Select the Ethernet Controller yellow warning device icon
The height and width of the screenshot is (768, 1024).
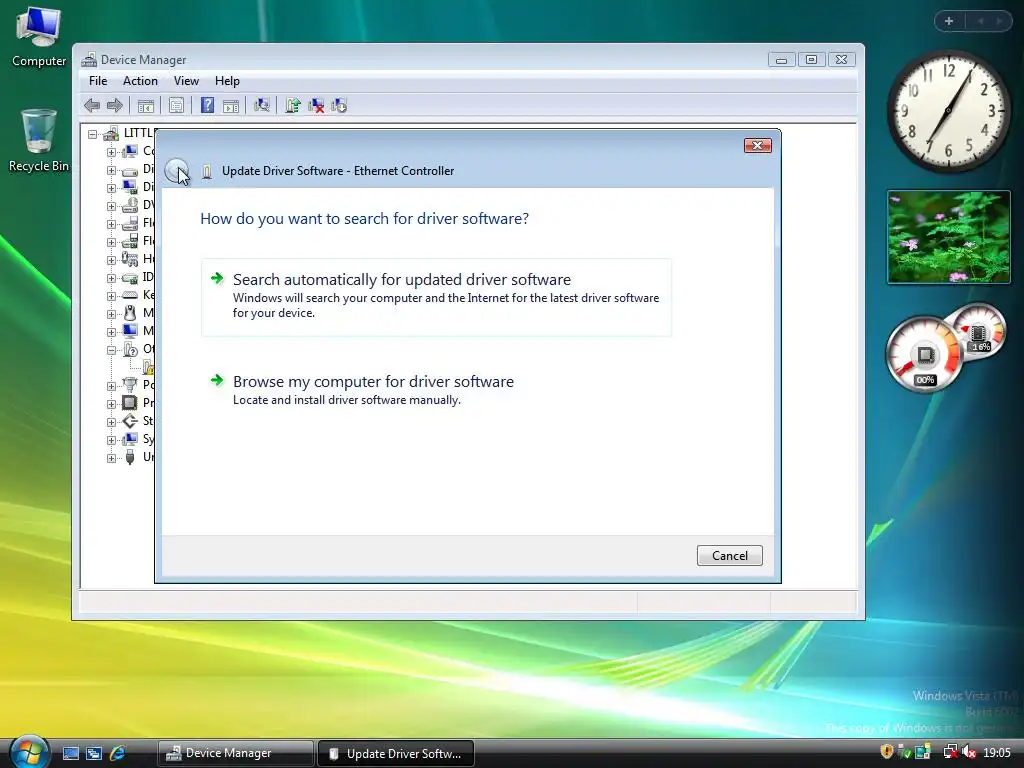click(148, 366)
